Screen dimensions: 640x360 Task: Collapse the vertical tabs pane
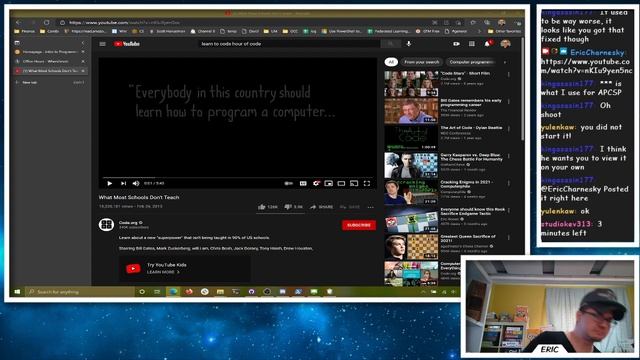[x=83, y=42]
